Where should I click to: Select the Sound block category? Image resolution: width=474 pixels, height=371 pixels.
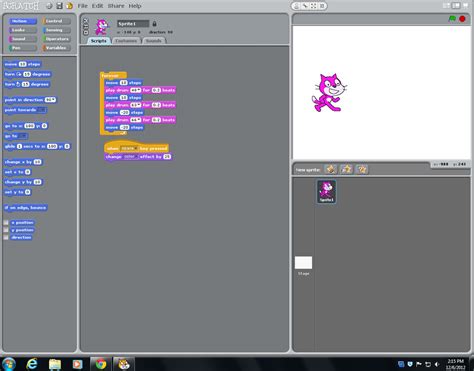[23, 39]
